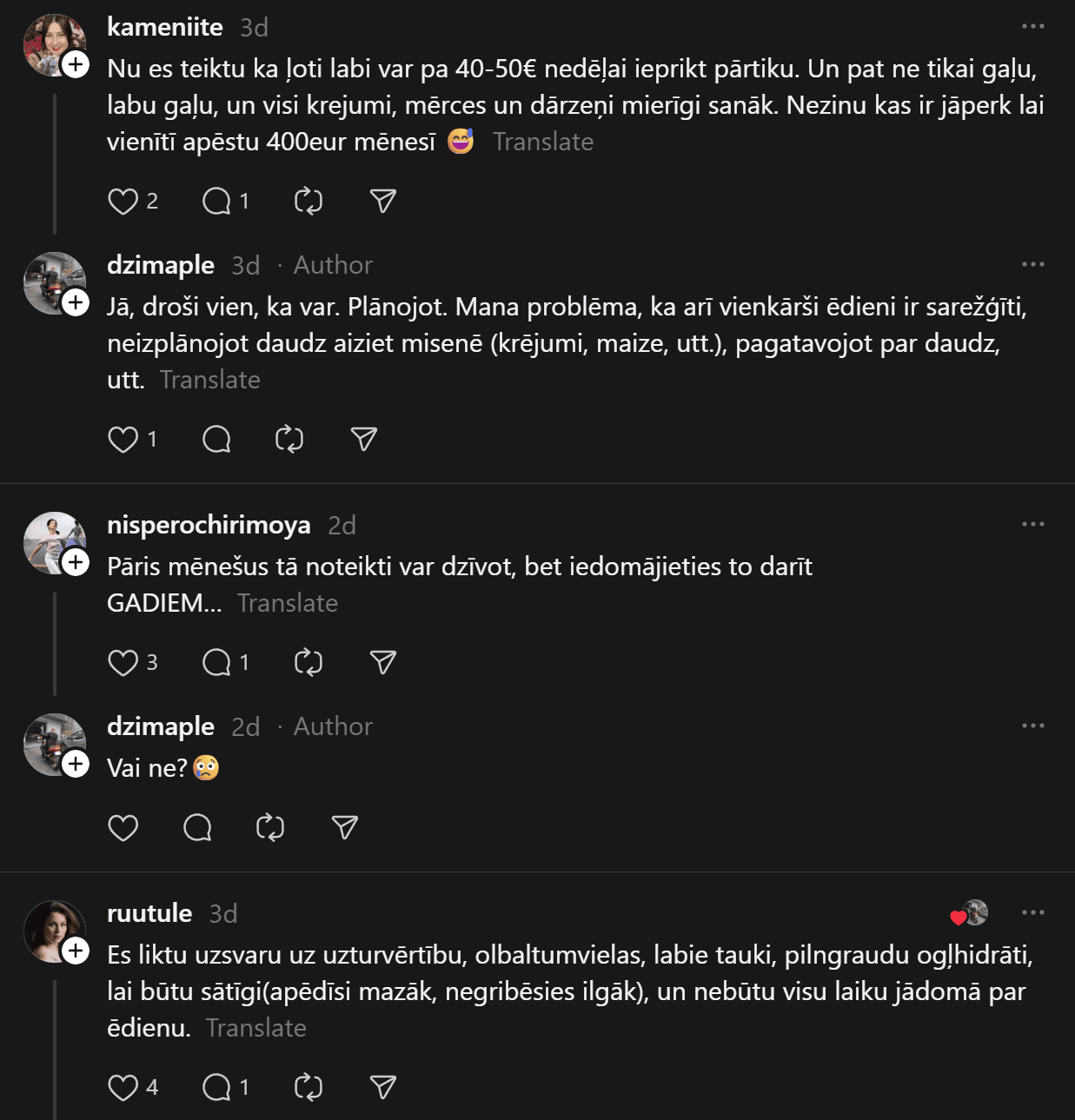Follow ruutule using plus badge
The height and width of the screenshot is (1120, 1075).
tap(76, 951)
